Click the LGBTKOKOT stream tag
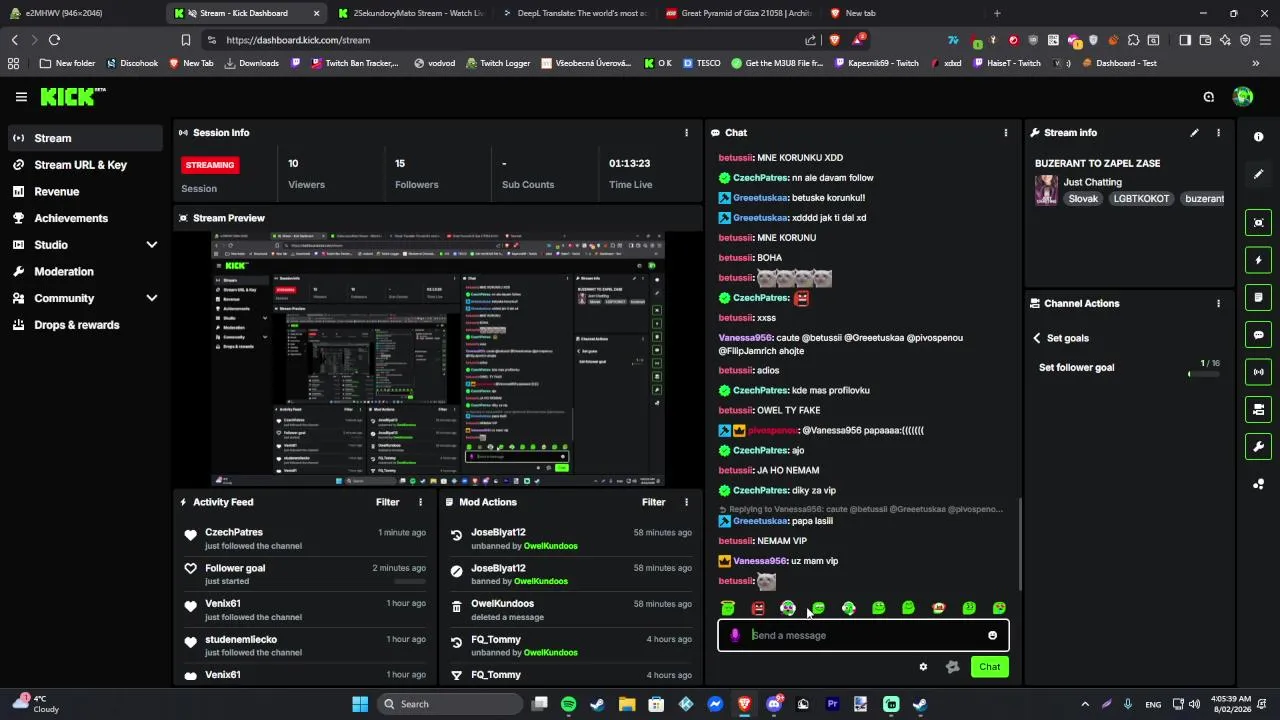 (1141, 198)
